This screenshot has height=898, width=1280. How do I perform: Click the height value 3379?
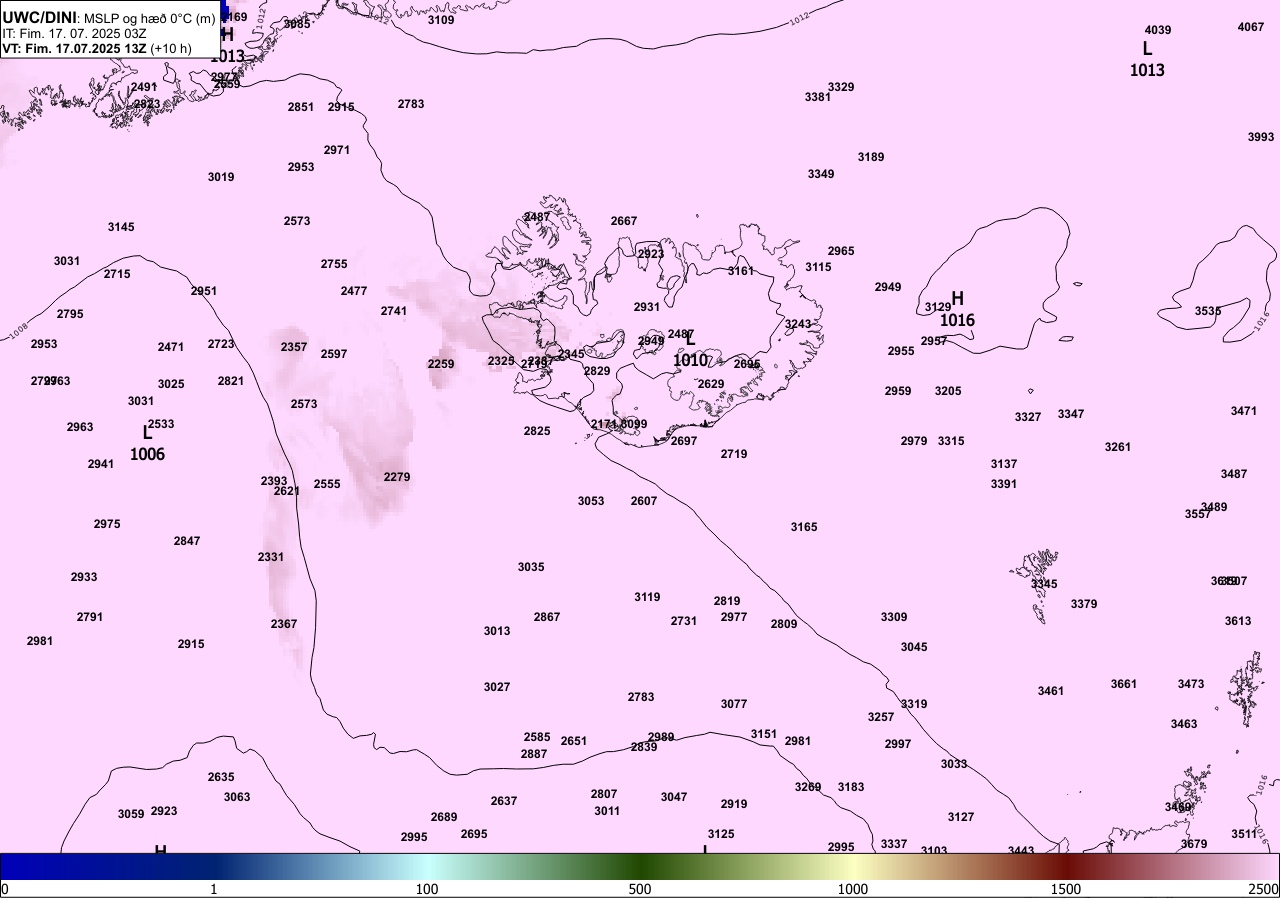click(x=1084, y=604)
